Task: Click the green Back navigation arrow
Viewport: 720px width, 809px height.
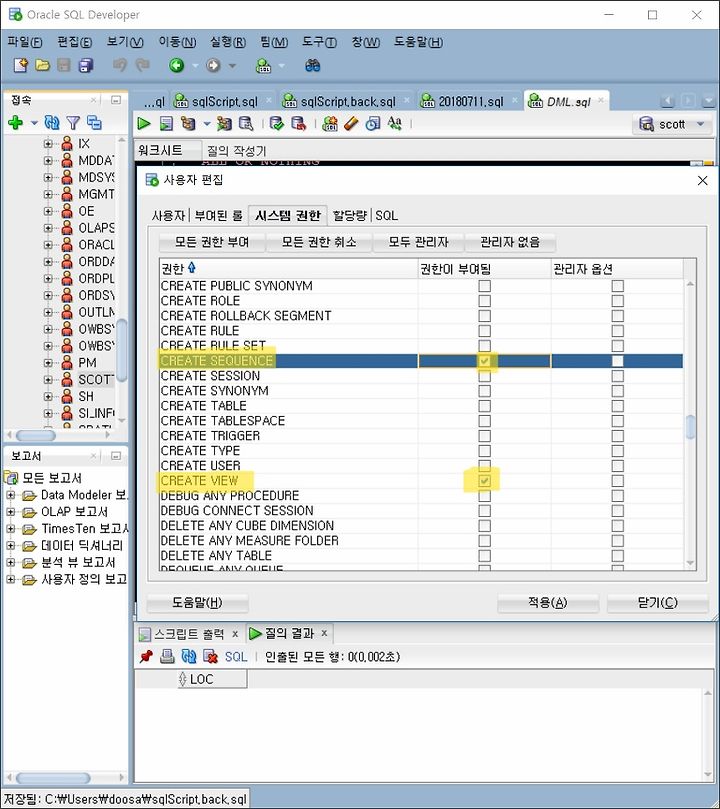Action: point(177,65)
